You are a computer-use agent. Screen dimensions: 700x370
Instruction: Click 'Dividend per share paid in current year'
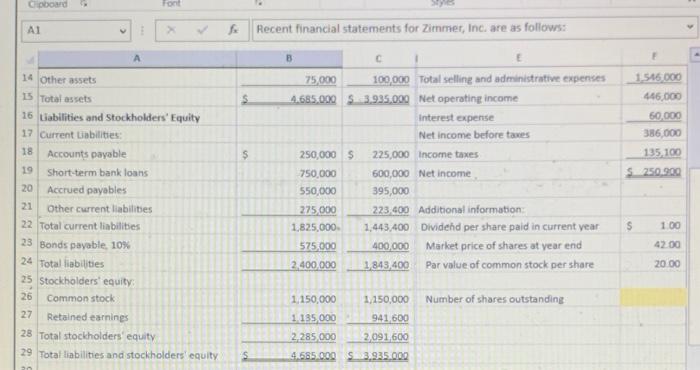(510, 227)
